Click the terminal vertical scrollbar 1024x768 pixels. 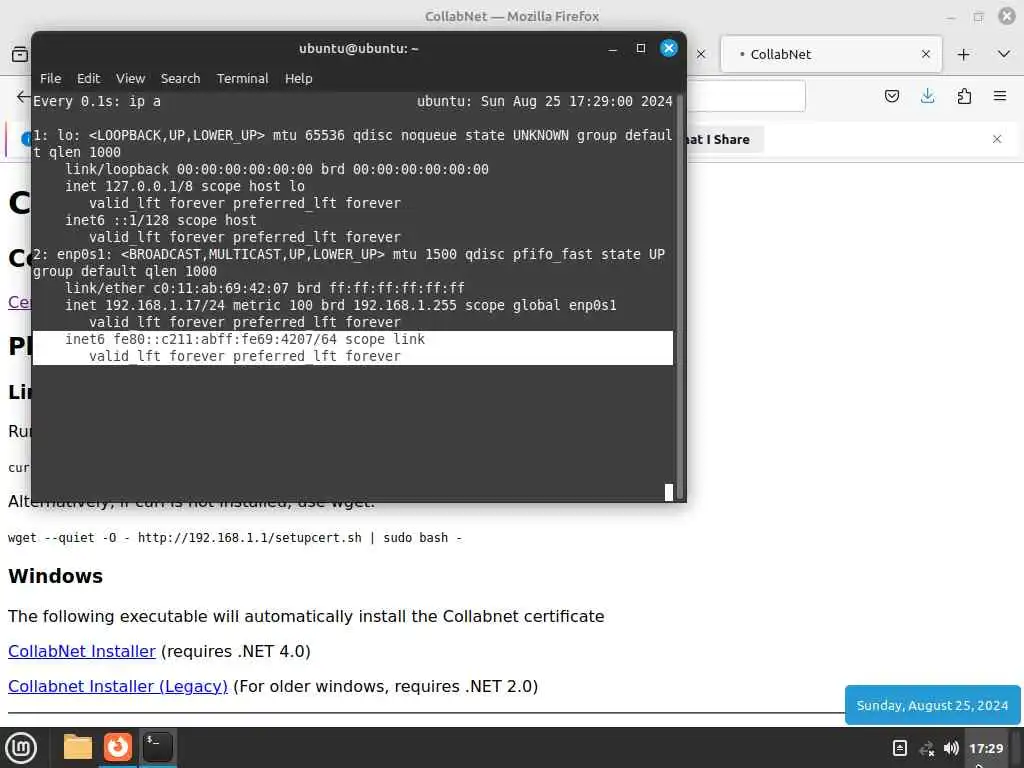(x=680, y=296)
